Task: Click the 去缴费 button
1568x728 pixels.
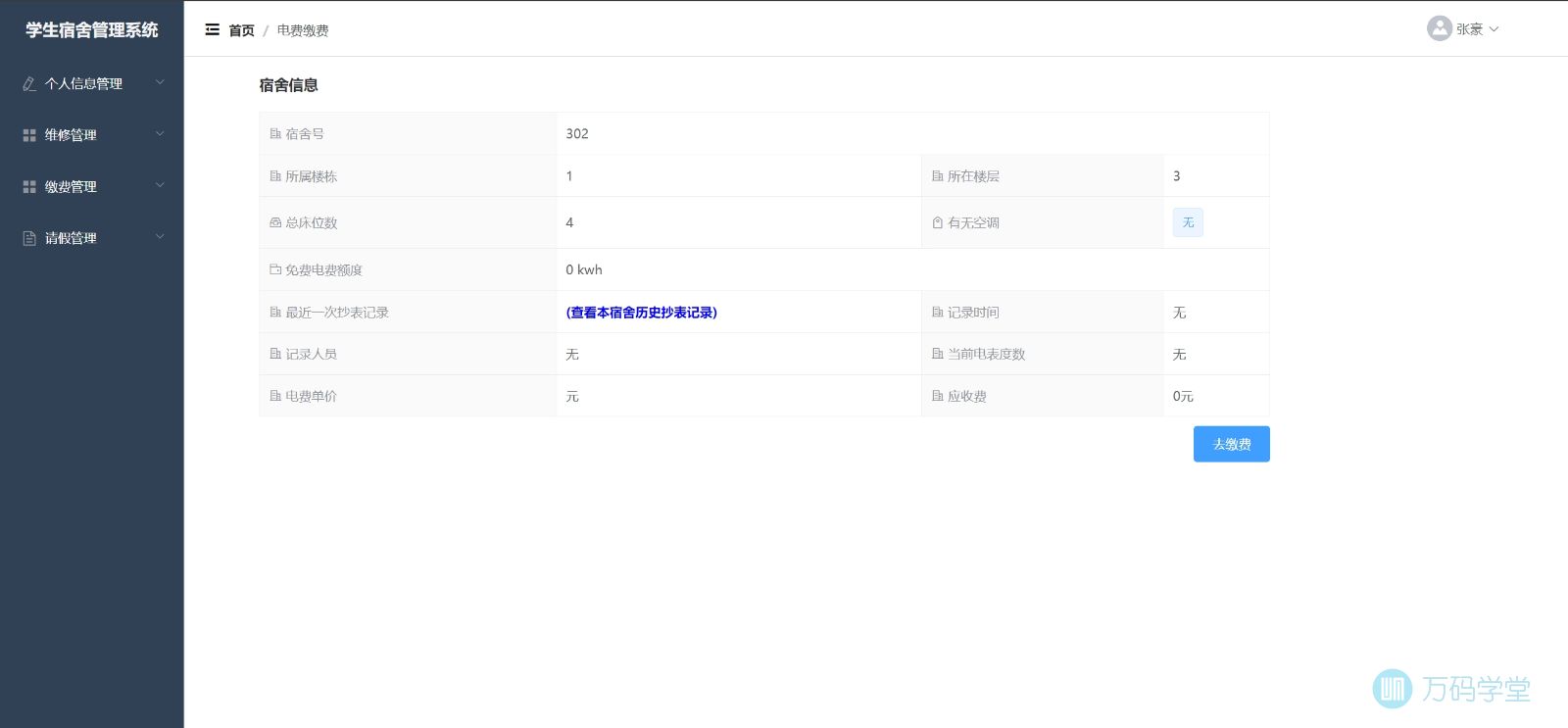Action: click(1232, 444)
